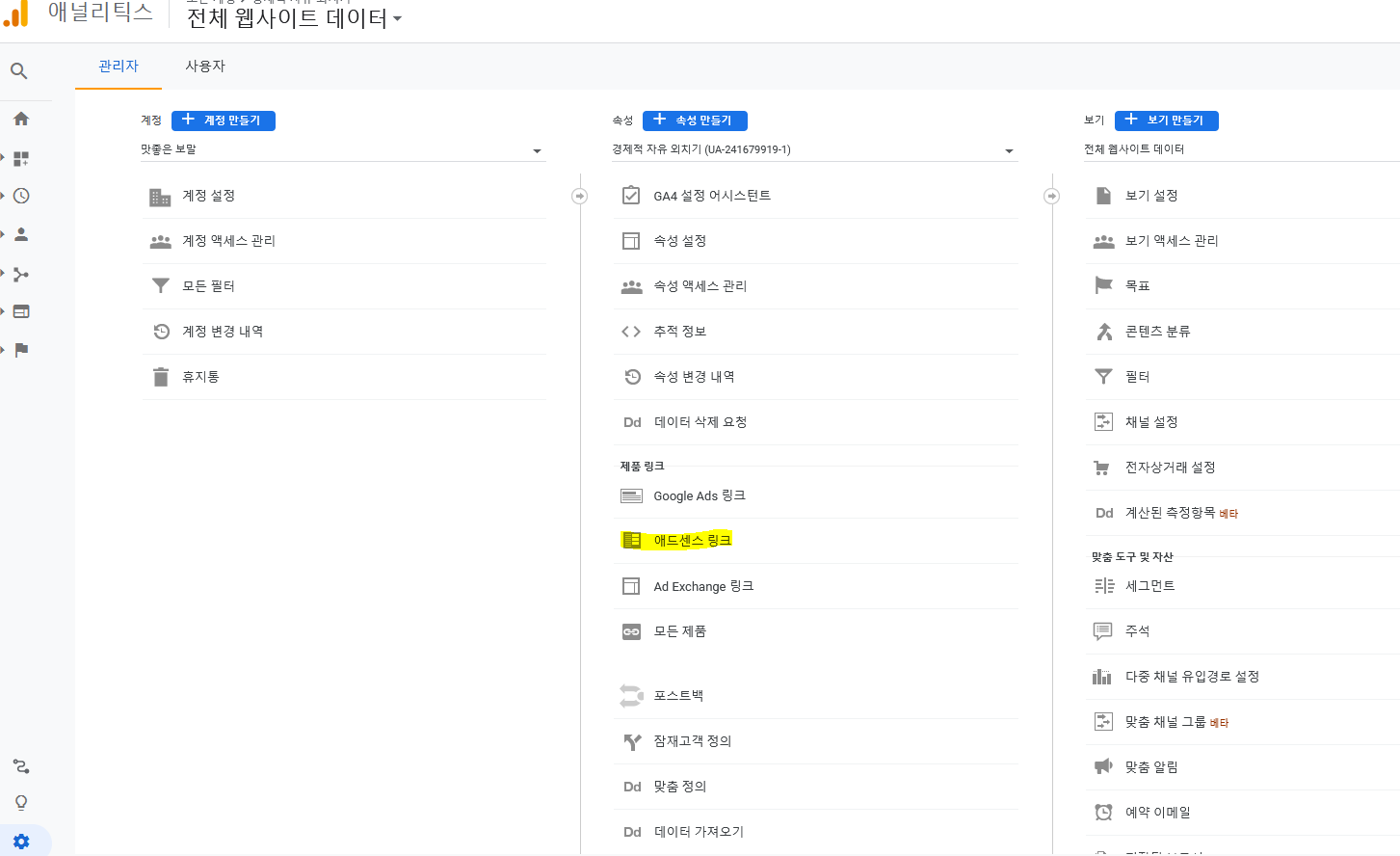Open 속성 설정
This screenshot has width=1400, height=856.
tap(815, 241)
